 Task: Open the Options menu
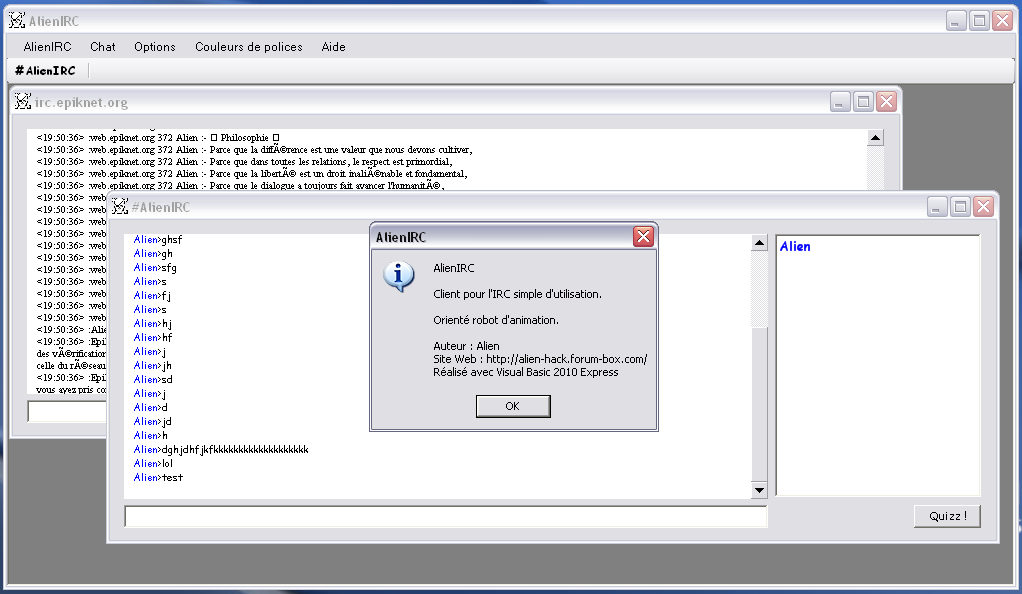(154, 47)
